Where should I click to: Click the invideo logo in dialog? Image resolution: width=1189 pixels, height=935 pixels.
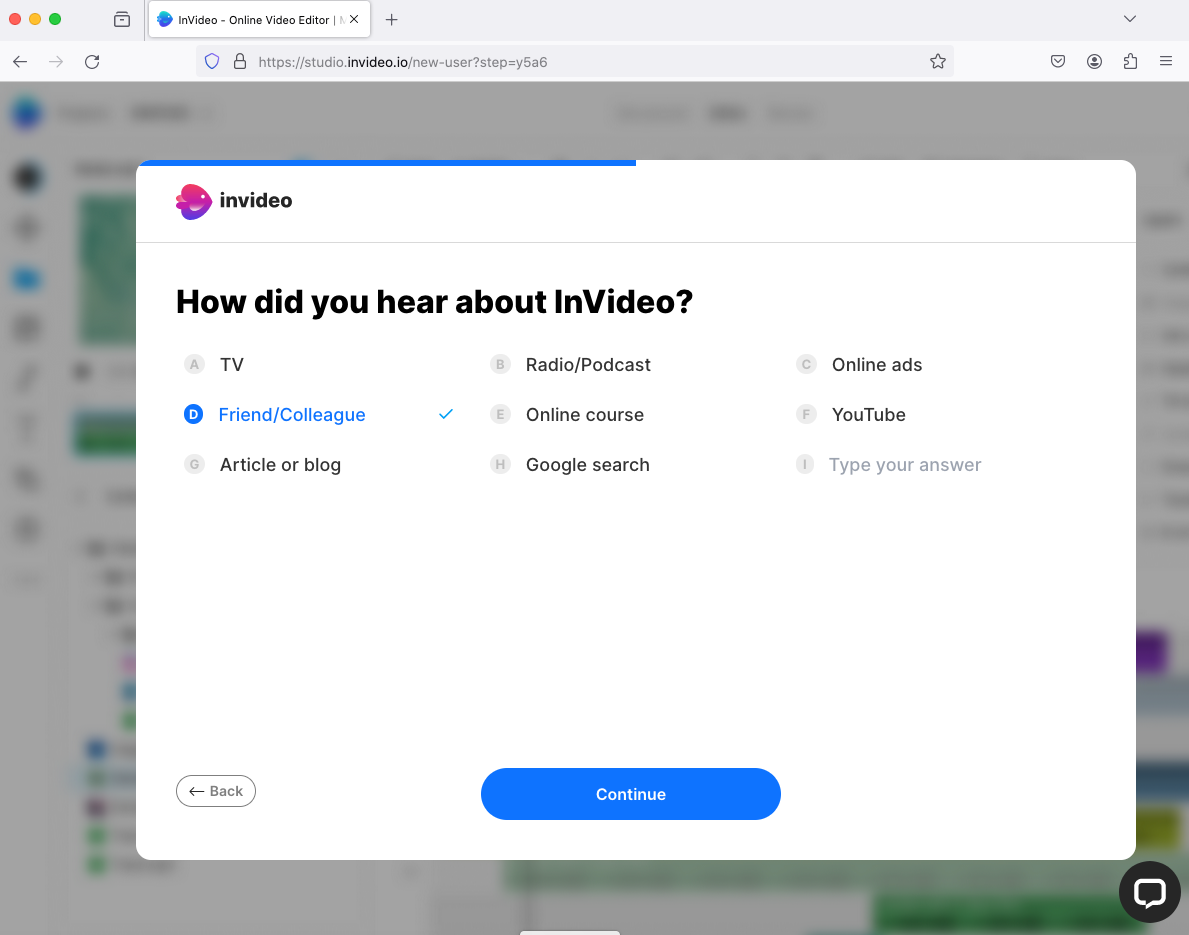(x=234, y=201)
